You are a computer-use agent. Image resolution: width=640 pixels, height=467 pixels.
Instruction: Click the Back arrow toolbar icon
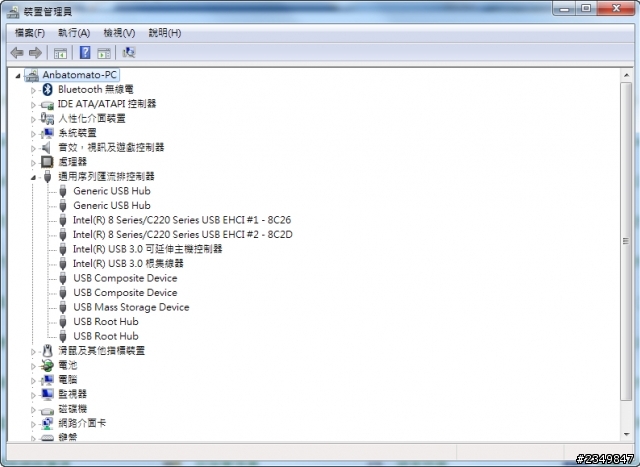tap(17, 53)
